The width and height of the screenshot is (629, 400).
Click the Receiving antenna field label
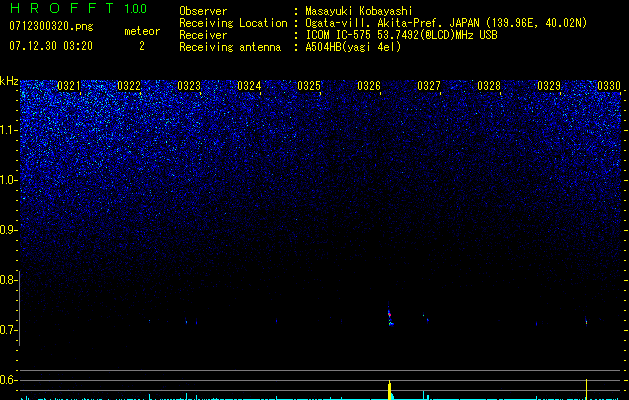coord(230,47)
